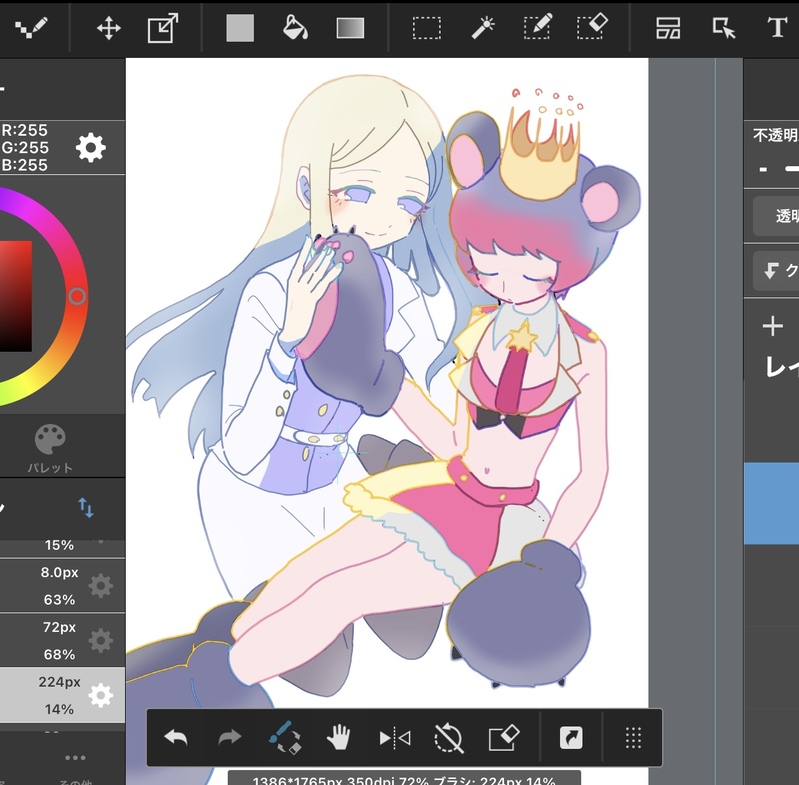Redo the last undone action

point(229,738)
